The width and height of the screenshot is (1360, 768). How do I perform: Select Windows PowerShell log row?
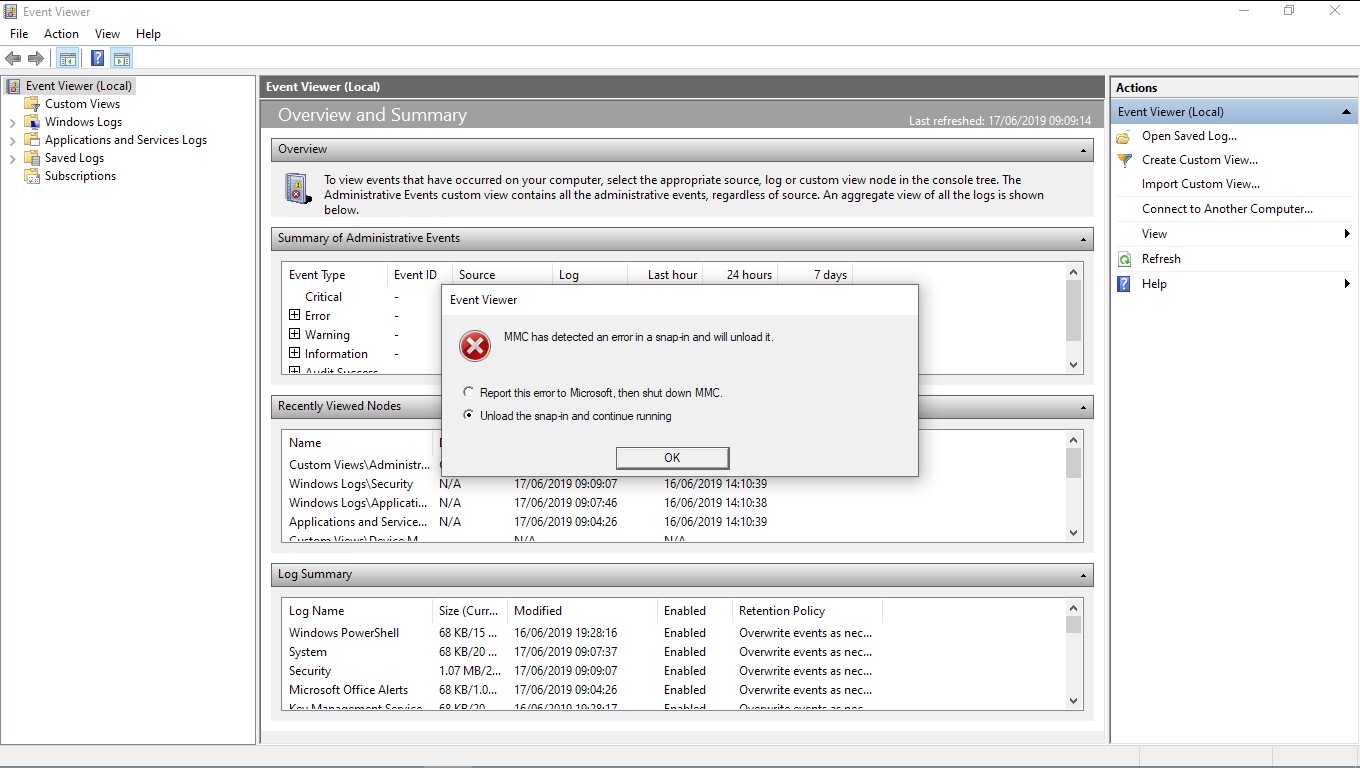tap(580, 633)
